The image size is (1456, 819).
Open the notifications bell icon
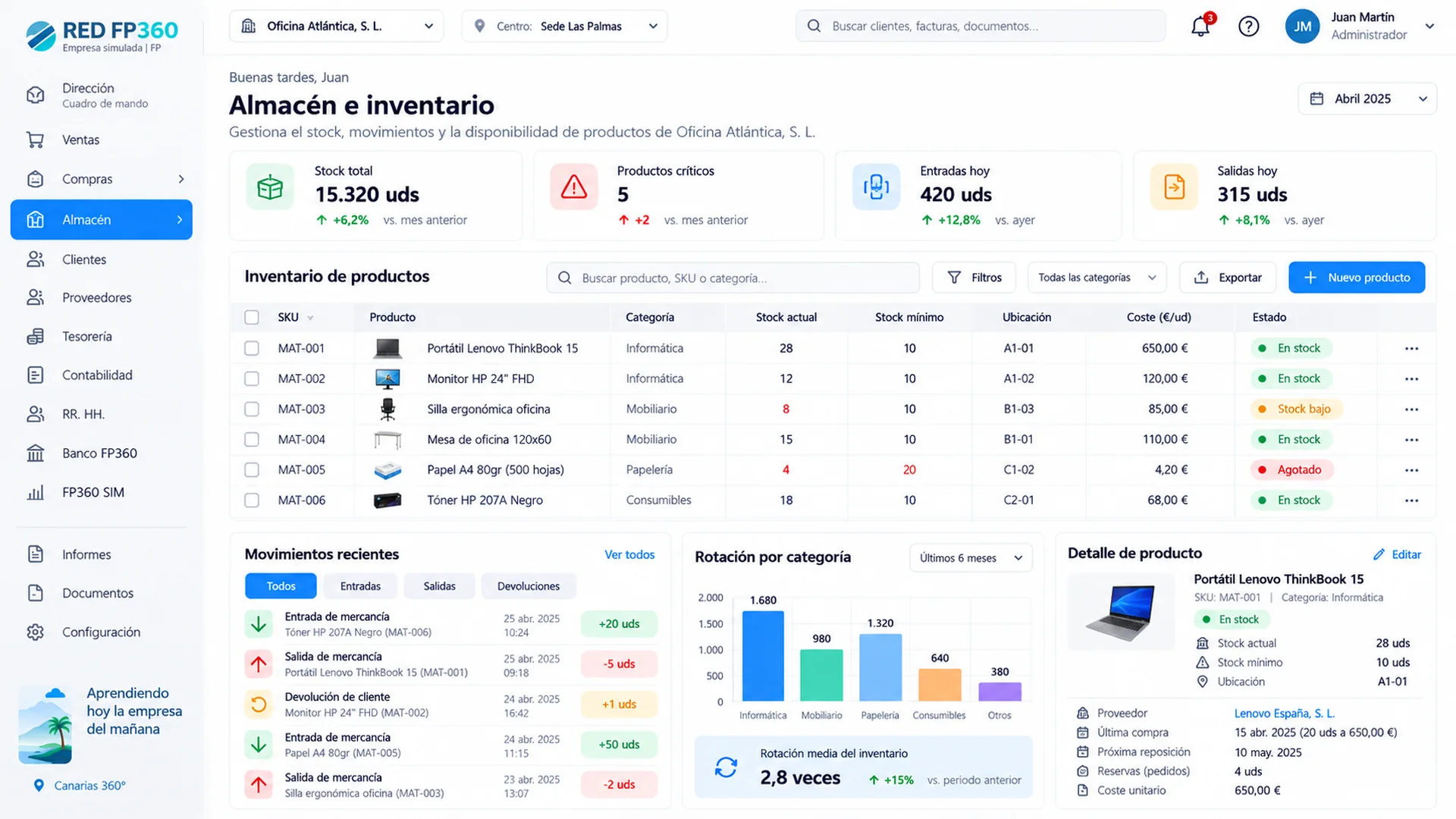(1200, 27)
